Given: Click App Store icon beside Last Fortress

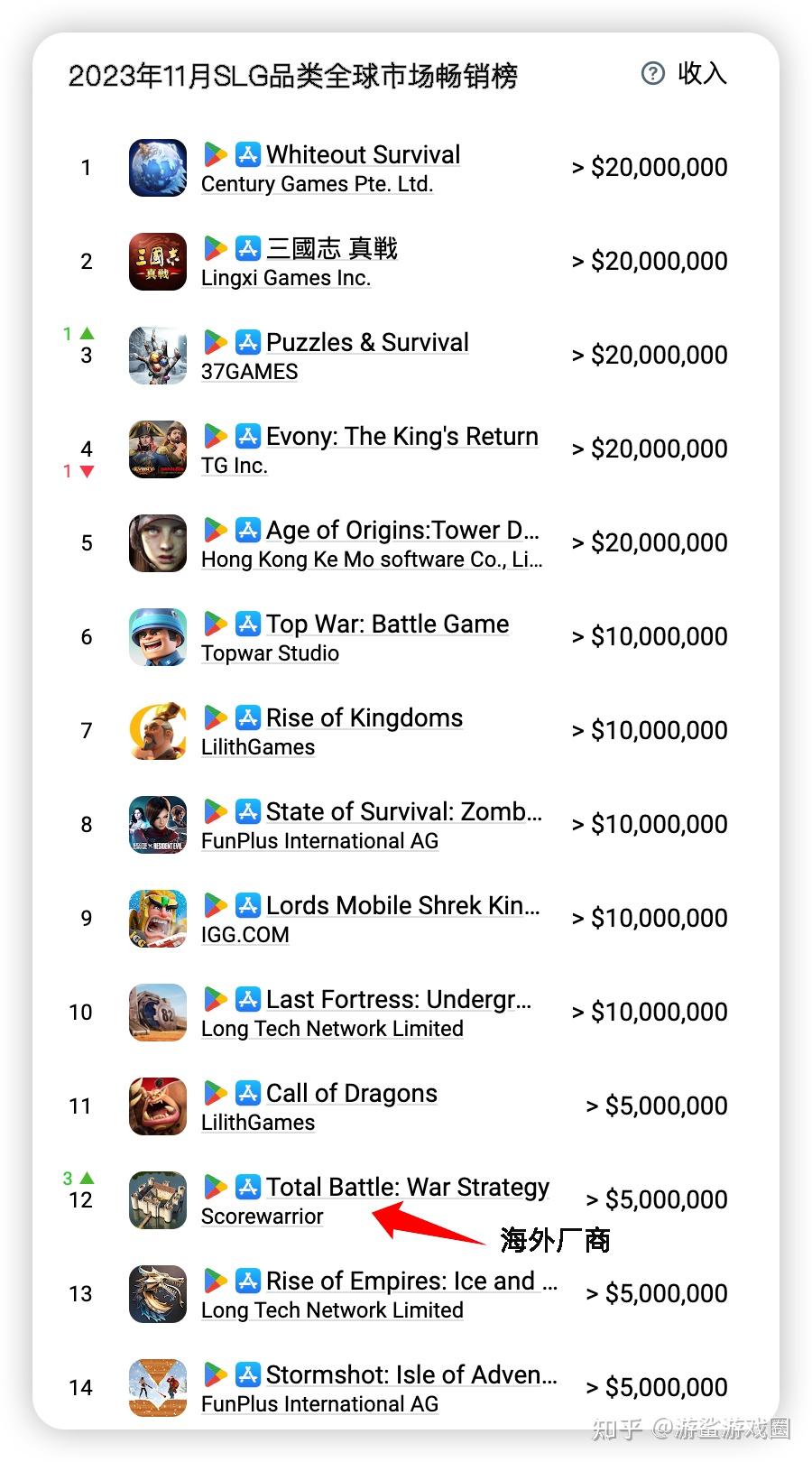Looking at the screenshot, I should click(247, 999).
